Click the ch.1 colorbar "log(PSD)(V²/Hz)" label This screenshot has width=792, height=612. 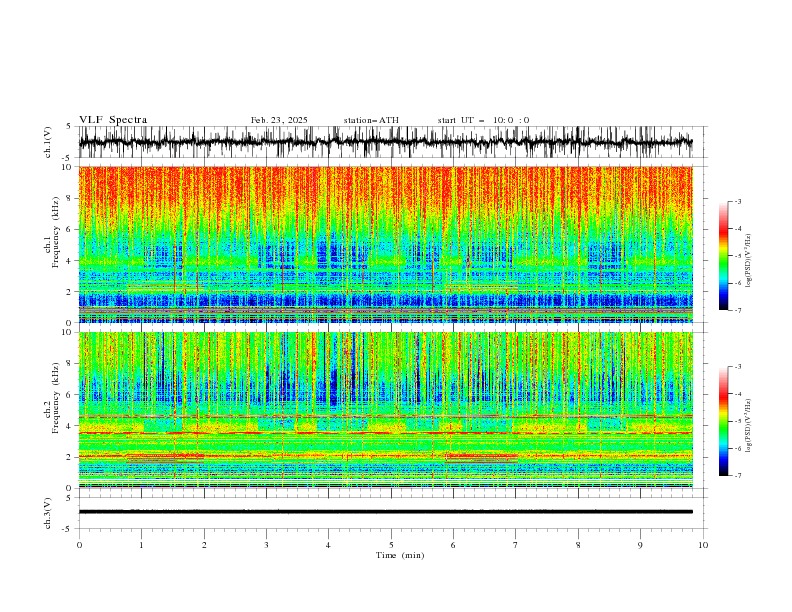click(x=748, y=261)
